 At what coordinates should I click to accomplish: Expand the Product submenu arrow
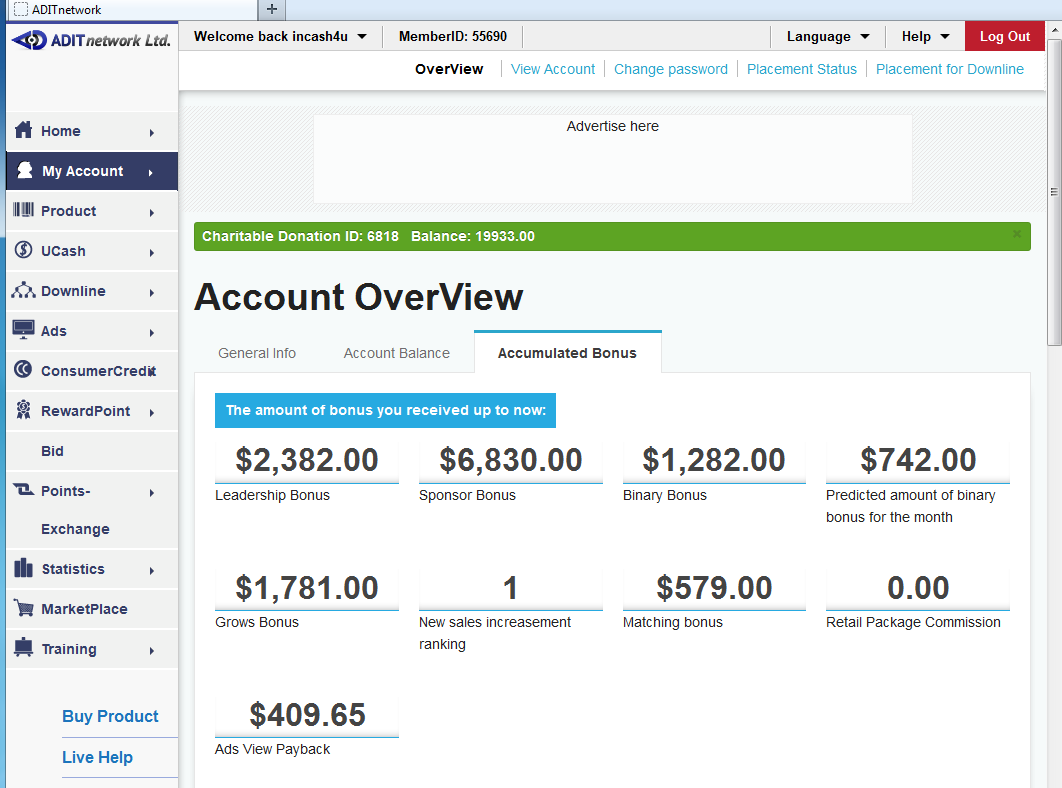coord(152,213)
